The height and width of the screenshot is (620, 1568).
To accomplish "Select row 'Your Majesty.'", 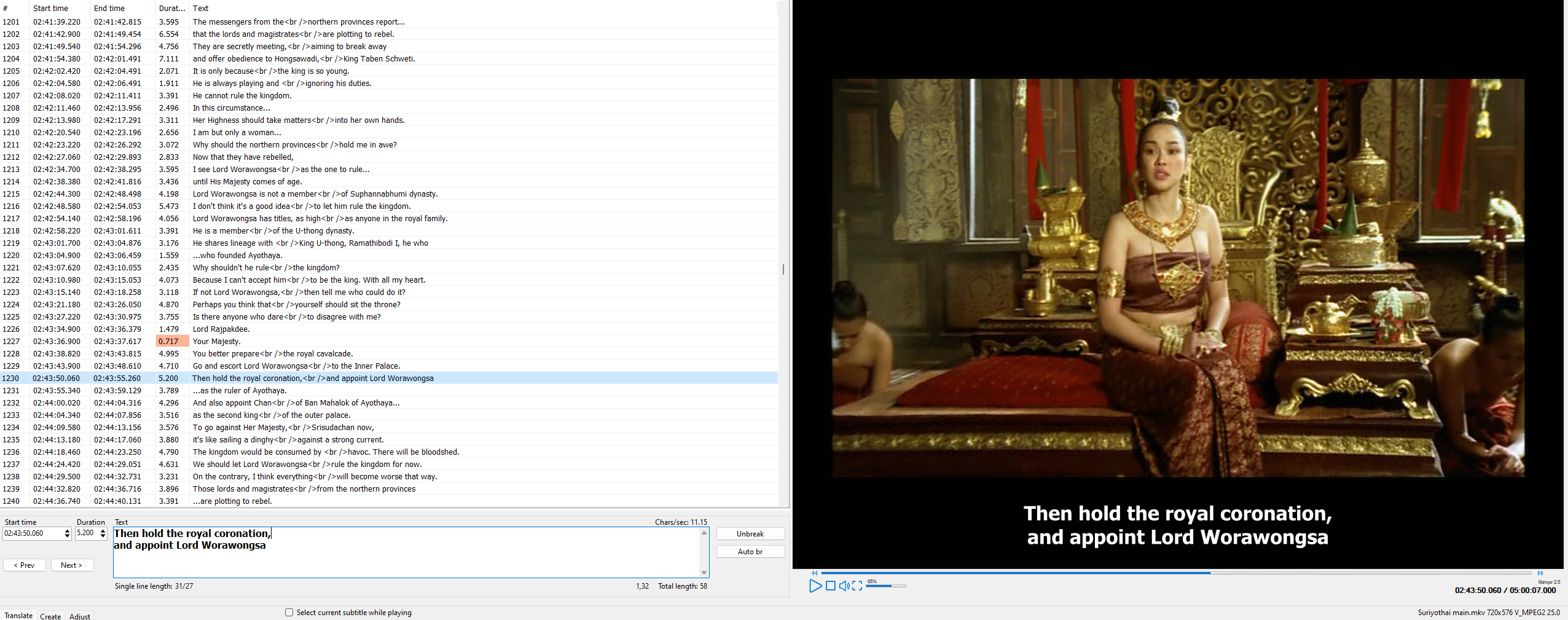I will click(389, 341).
